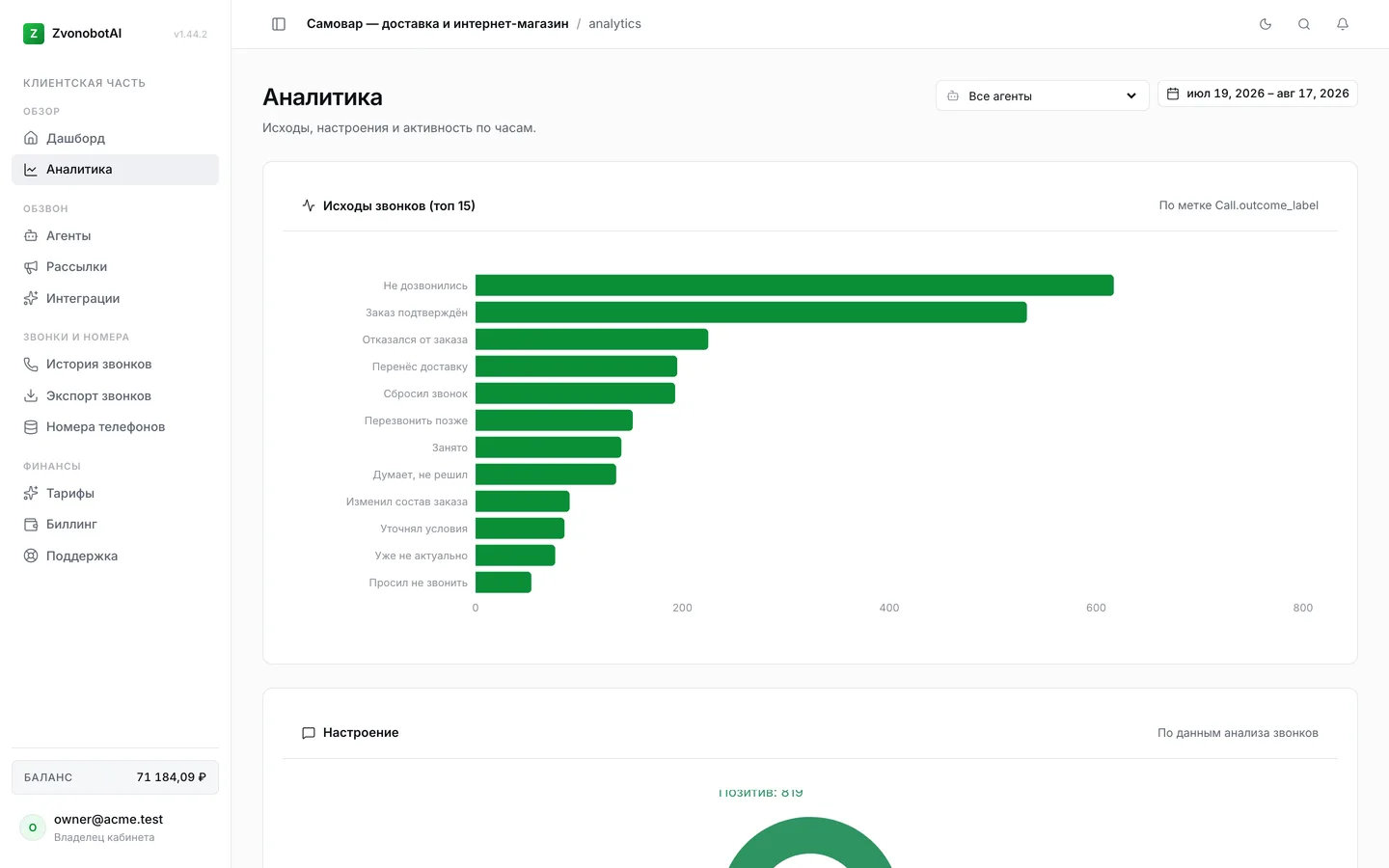Click the chat icon beside Настроение
This screenshot has height=868, width=1389.
coord(309,733)
